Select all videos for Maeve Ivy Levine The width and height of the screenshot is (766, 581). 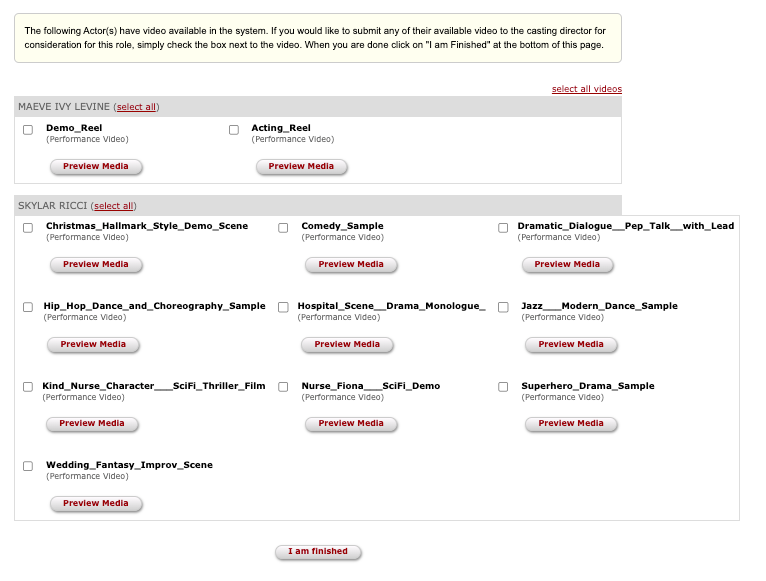coord(136,107)
